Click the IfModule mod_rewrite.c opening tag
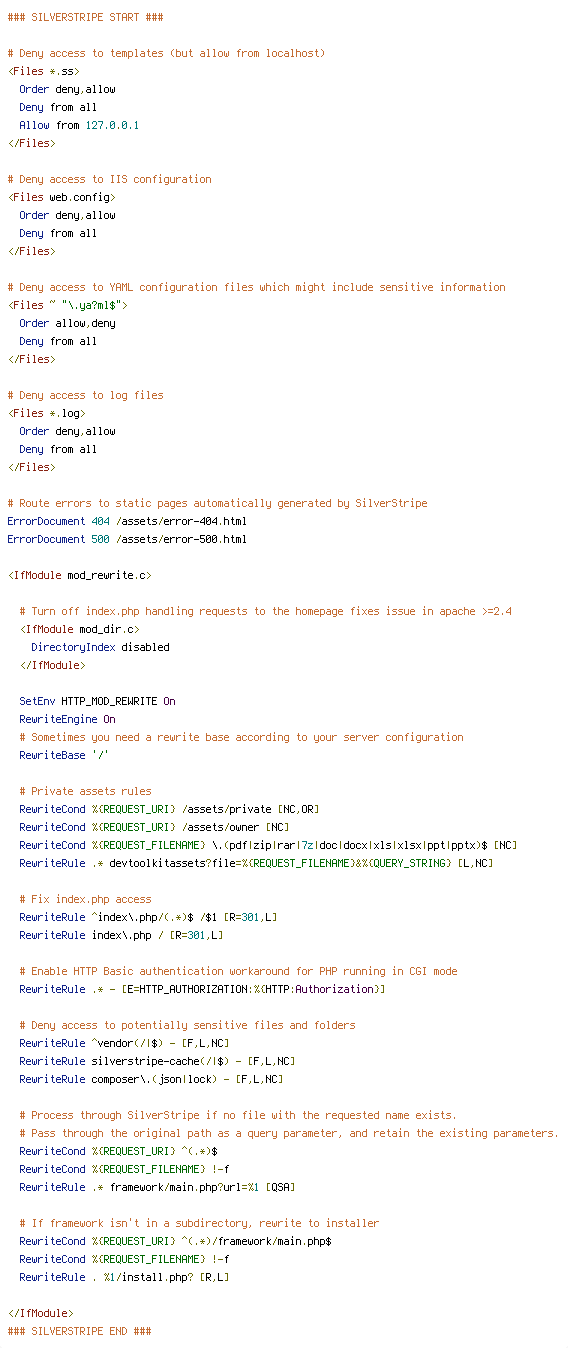The image size is (568, 1348). 79,575
